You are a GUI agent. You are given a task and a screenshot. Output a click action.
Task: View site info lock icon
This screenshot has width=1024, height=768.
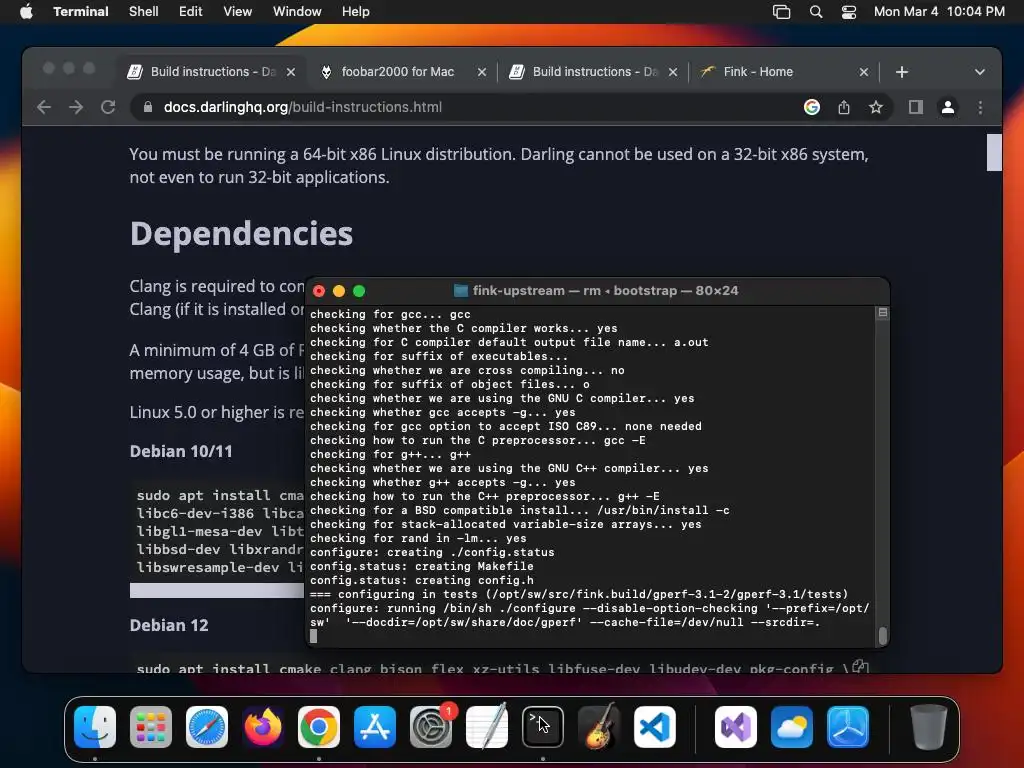pos(148,107)
